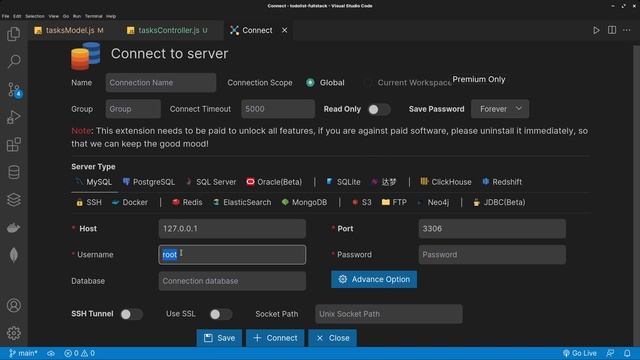Select JDBC(Beta) server type
The width and height of the screenshot is (640, 360).
tap(499, 202)
